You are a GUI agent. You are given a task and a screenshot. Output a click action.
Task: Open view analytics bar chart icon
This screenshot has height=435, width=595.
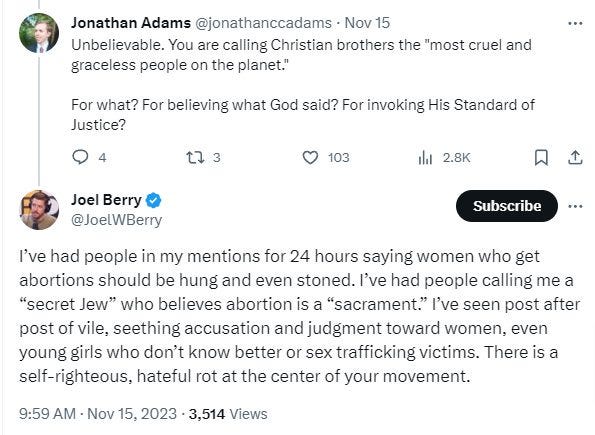[x=425, y=158]
